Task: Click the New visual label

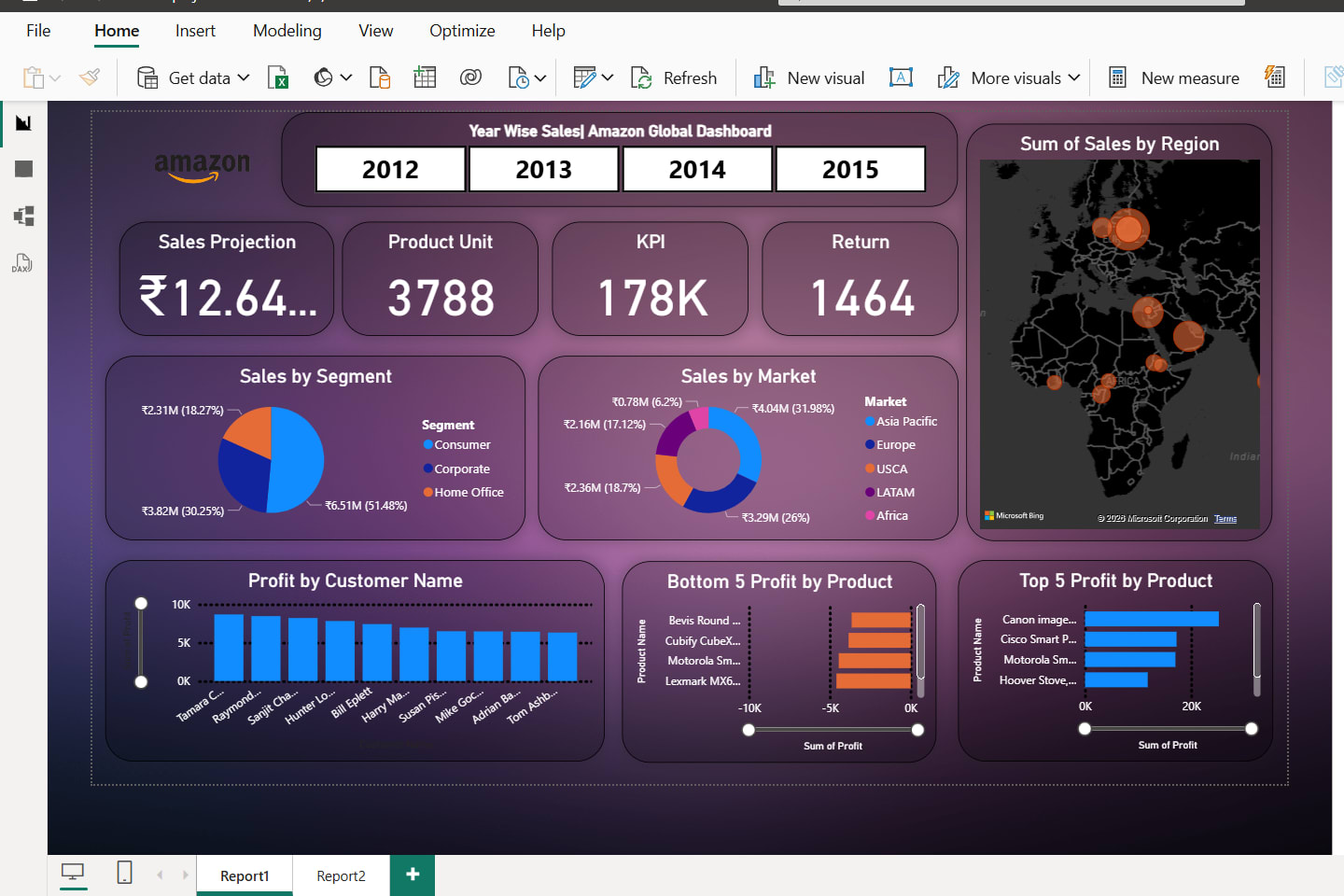Action: pos(826,78)
